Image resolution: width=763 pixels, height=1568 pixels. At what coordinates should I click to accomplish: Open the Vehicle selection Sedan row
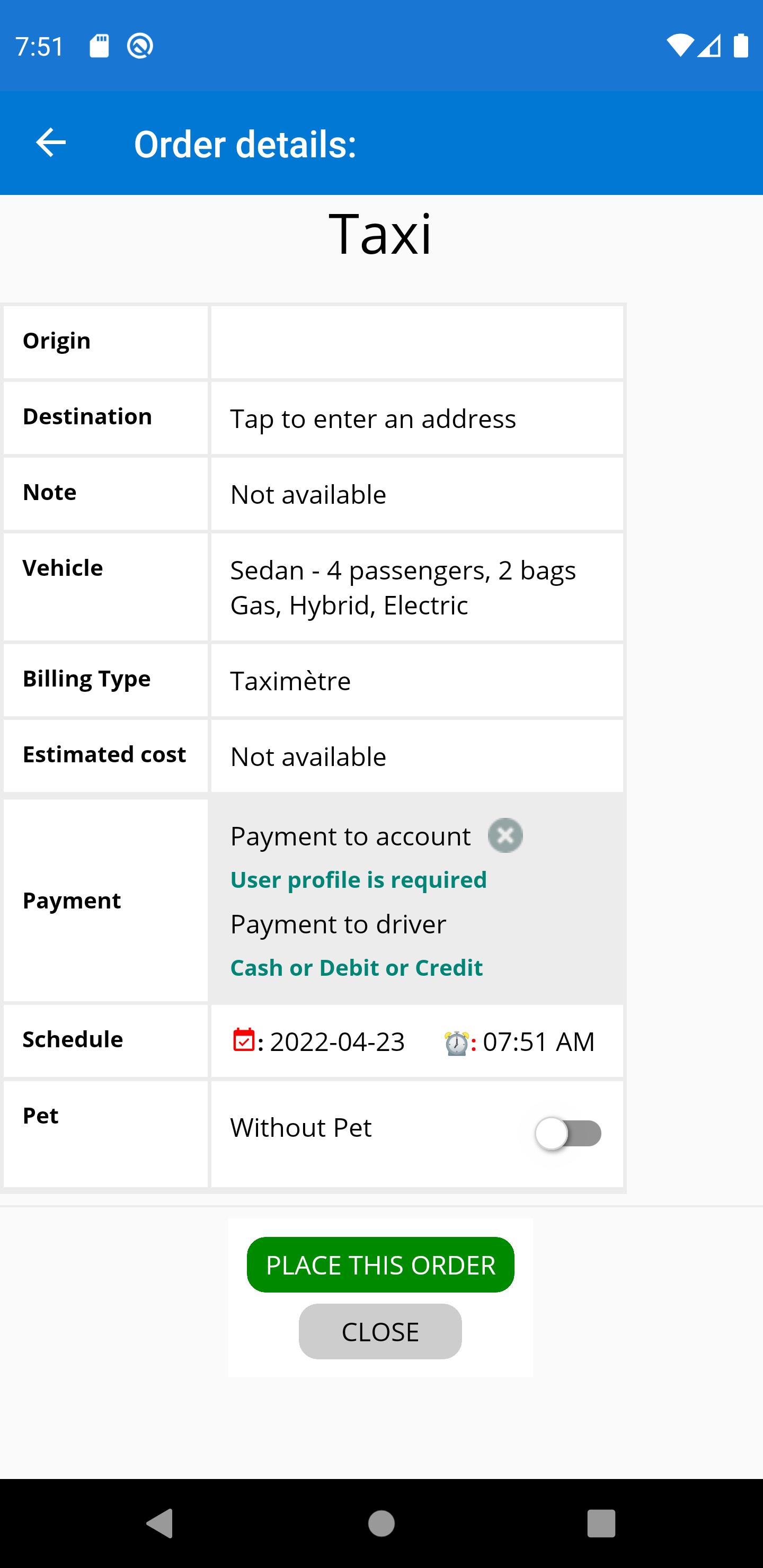tap(417, 587)
